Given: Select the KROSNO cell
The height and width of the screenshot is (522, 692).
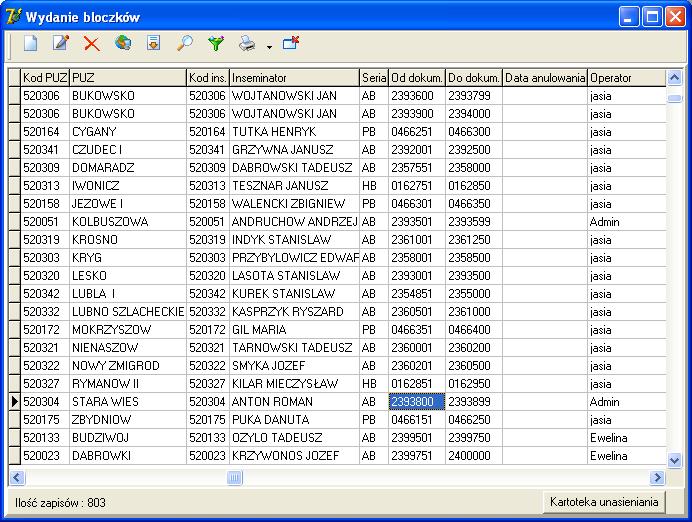Looking at the screenshot, I should (128, 240).
